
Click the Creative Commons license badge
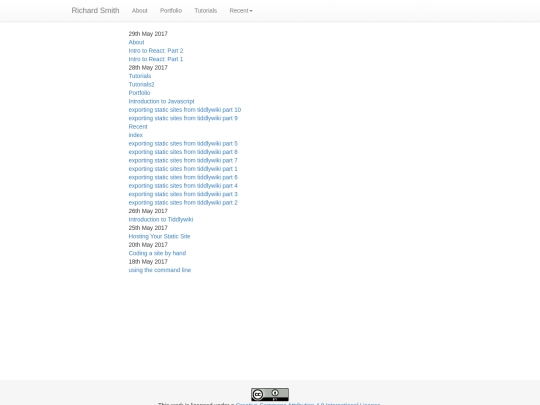click(270, 394)
